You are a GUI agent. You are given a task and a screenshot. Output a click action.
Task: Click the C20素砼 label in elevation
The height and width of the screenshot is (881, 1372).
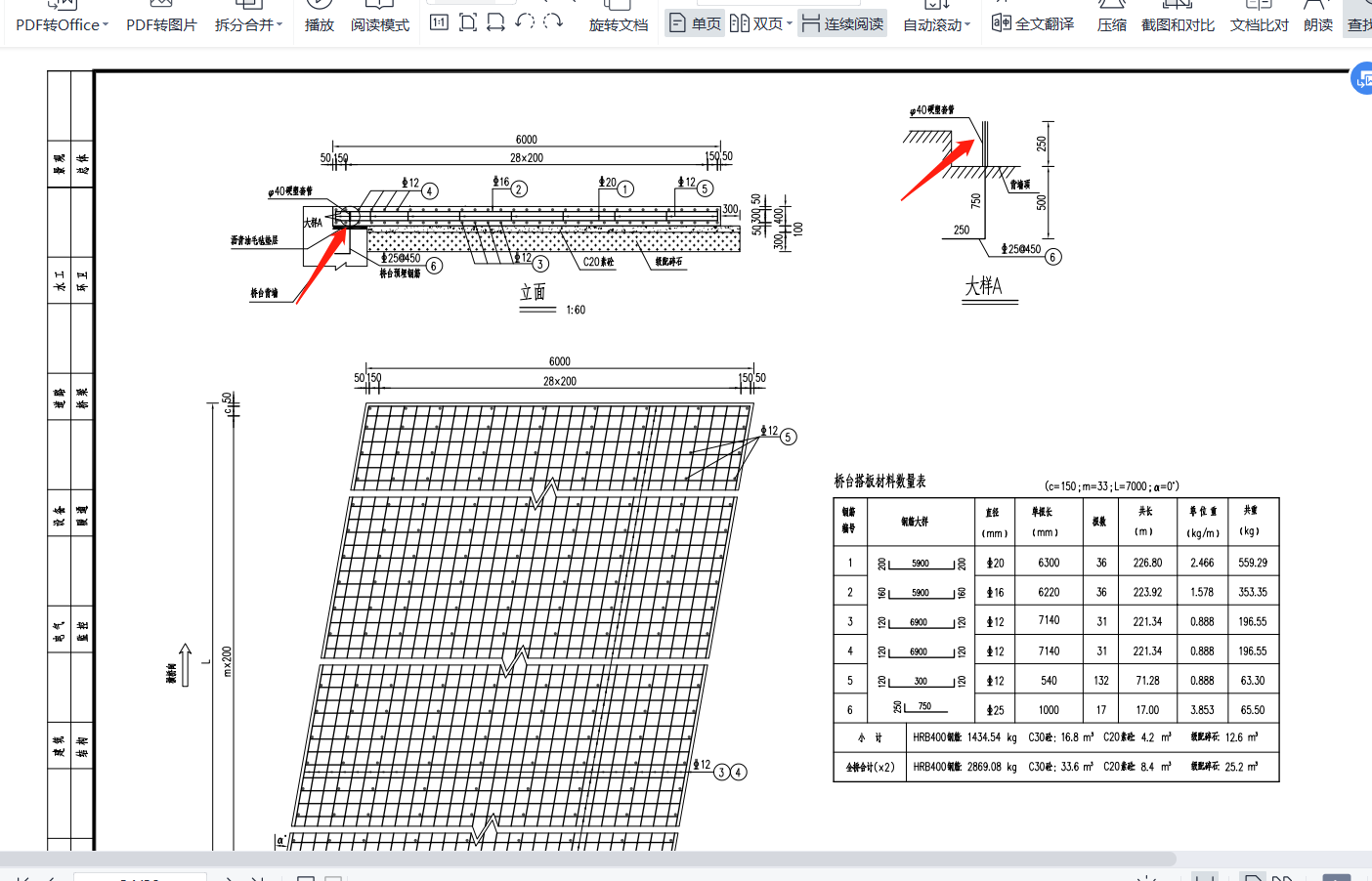(598, 262)
